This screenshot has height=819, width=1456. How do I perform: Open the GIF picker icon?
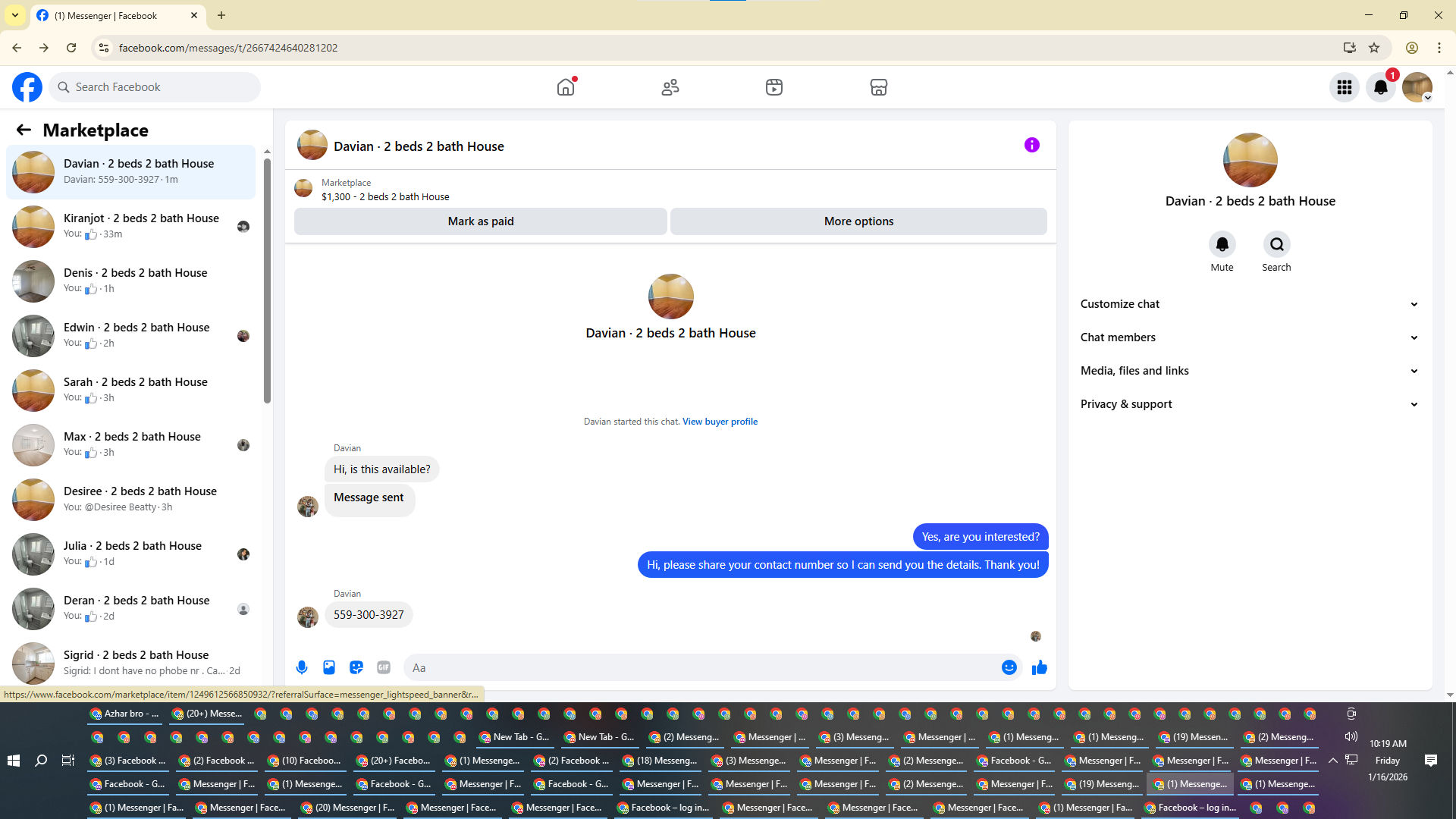pyautogui.click(x=384, y=667)
